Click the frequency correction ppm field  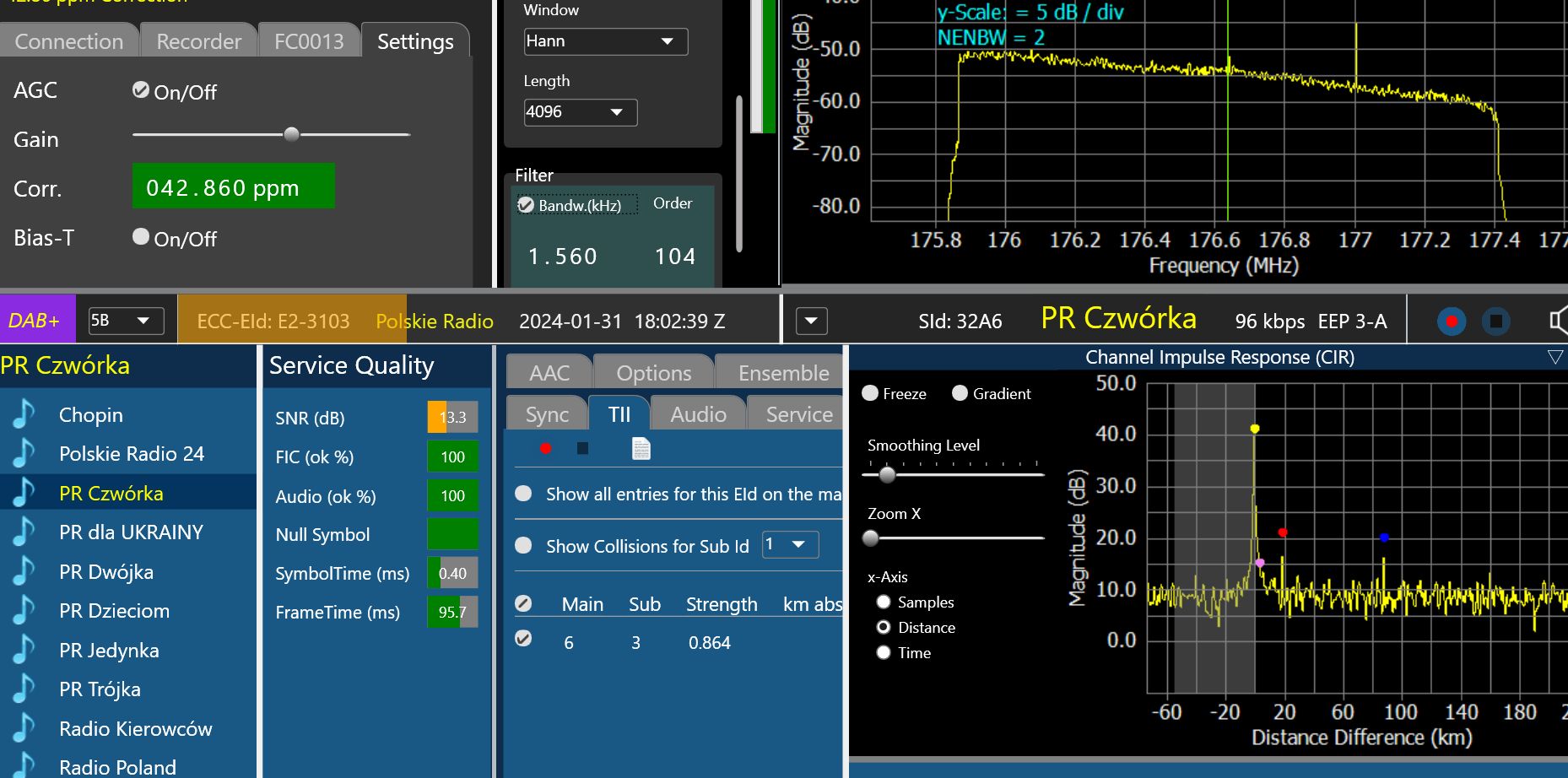(x=233, y=186)
